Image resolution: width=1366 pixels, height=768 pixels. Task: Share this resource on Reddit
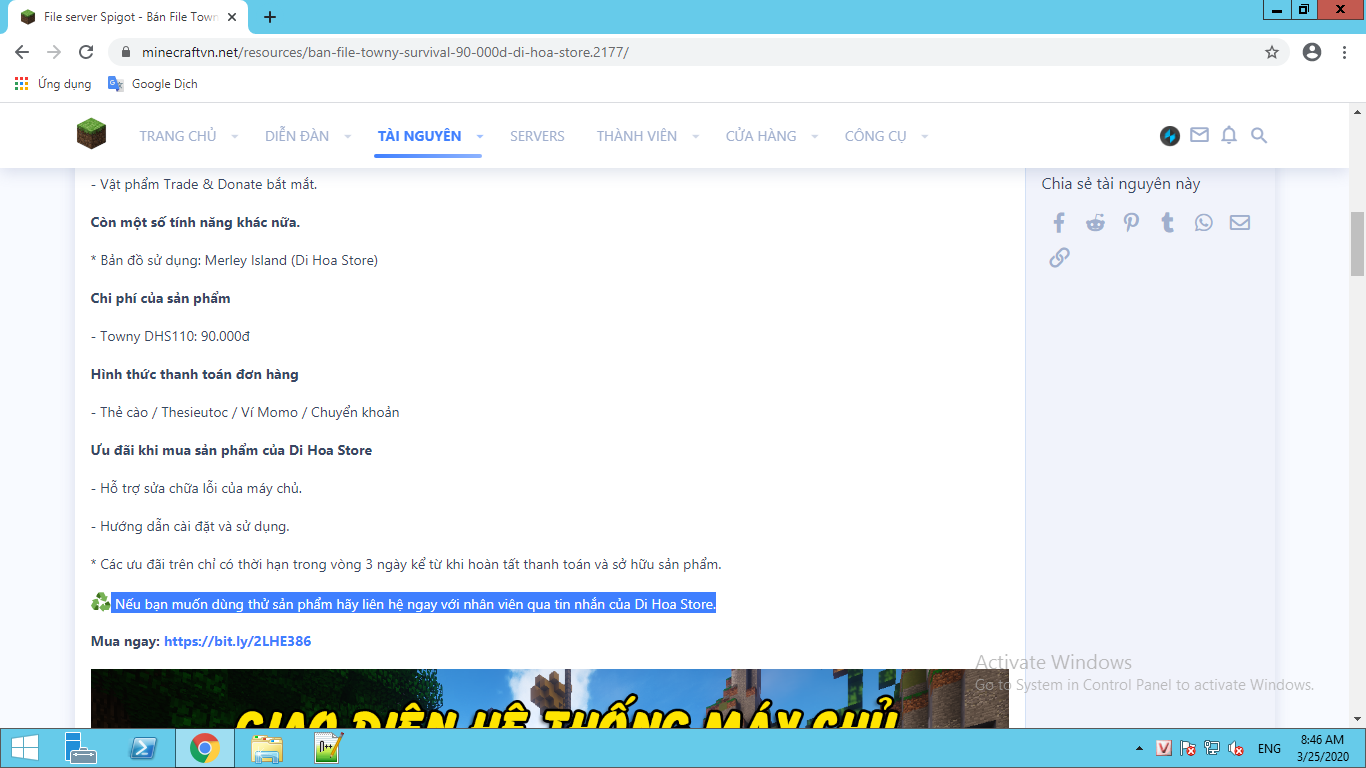(1096, 222)
